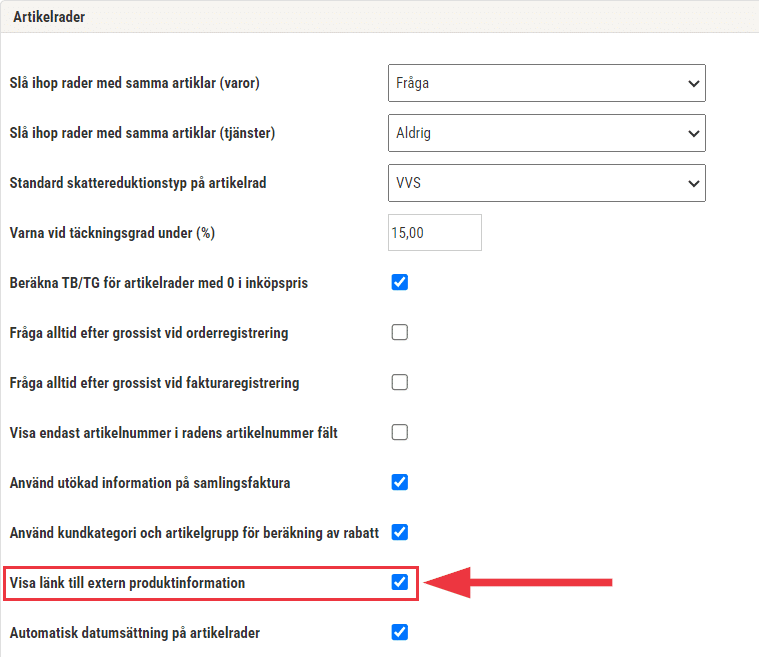
Task: Click the 'Varna vid täckningsgrad under (%)' label
Action: point(112,233)
